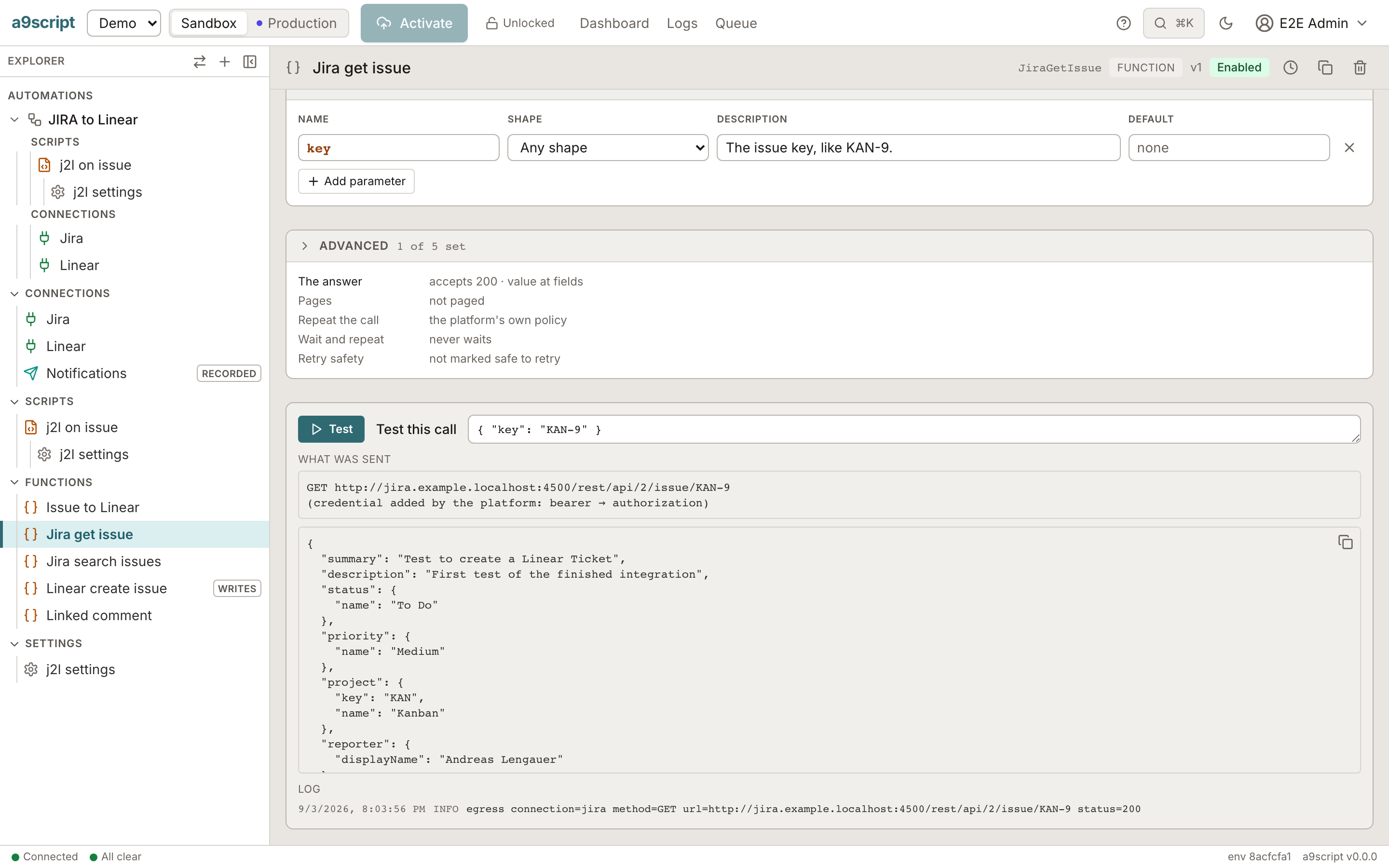Edit the parameter description field
Screen dimensions: 1389x868
coord(918,148)
